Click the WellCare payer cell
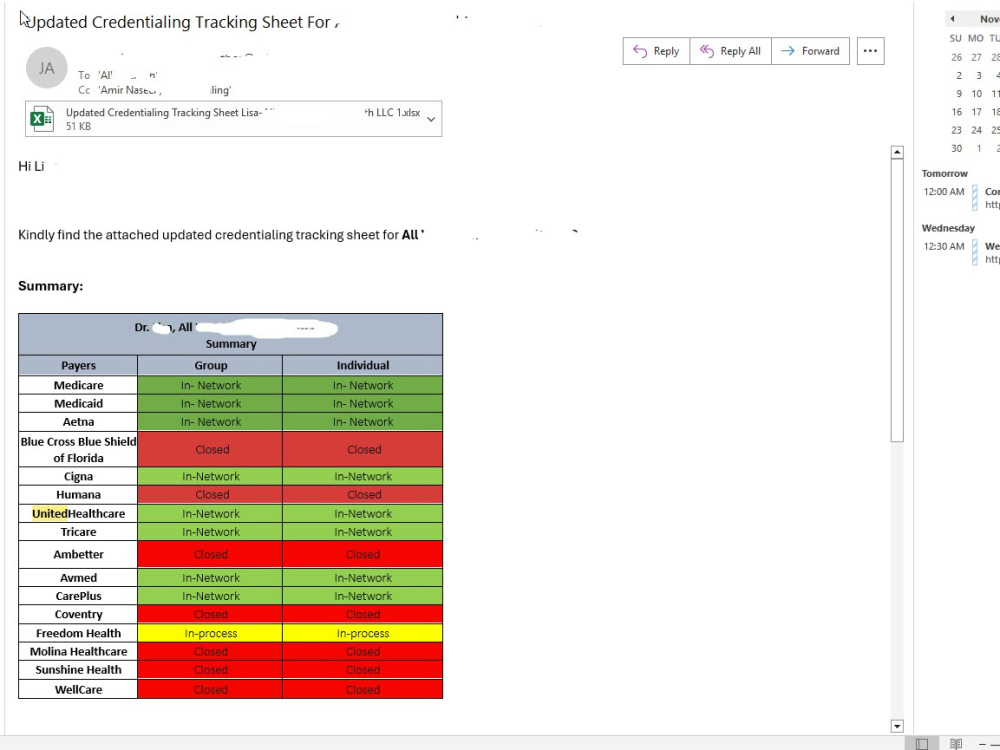Image resolution: width=1000 pixels, height=750 pixels. click(x=78, y=689)
